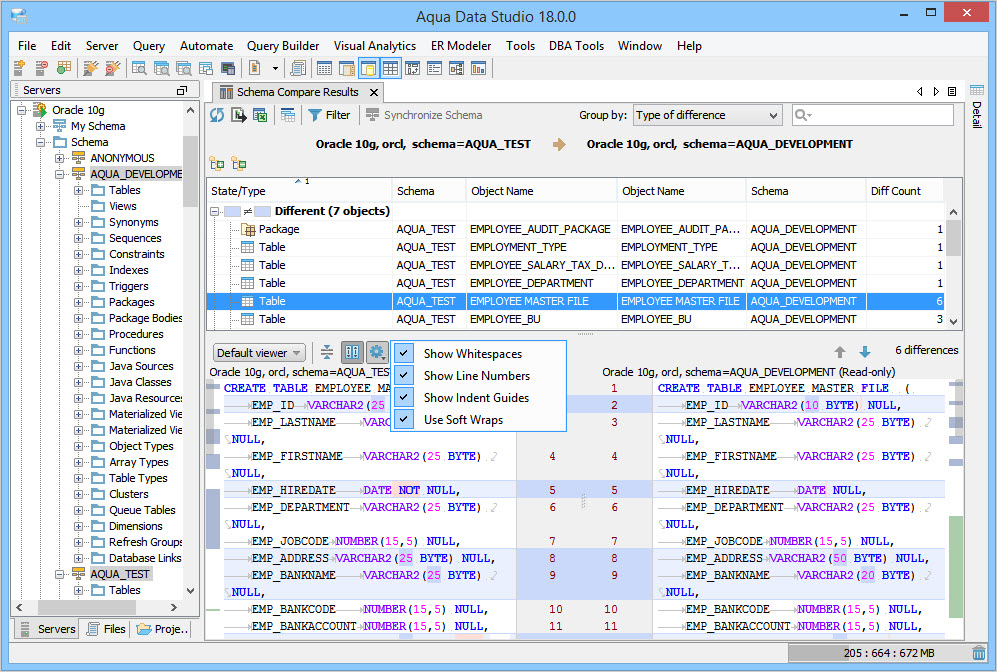Click the expand all groups icon
The image size is (997, 672).
[x=217, y=163]
